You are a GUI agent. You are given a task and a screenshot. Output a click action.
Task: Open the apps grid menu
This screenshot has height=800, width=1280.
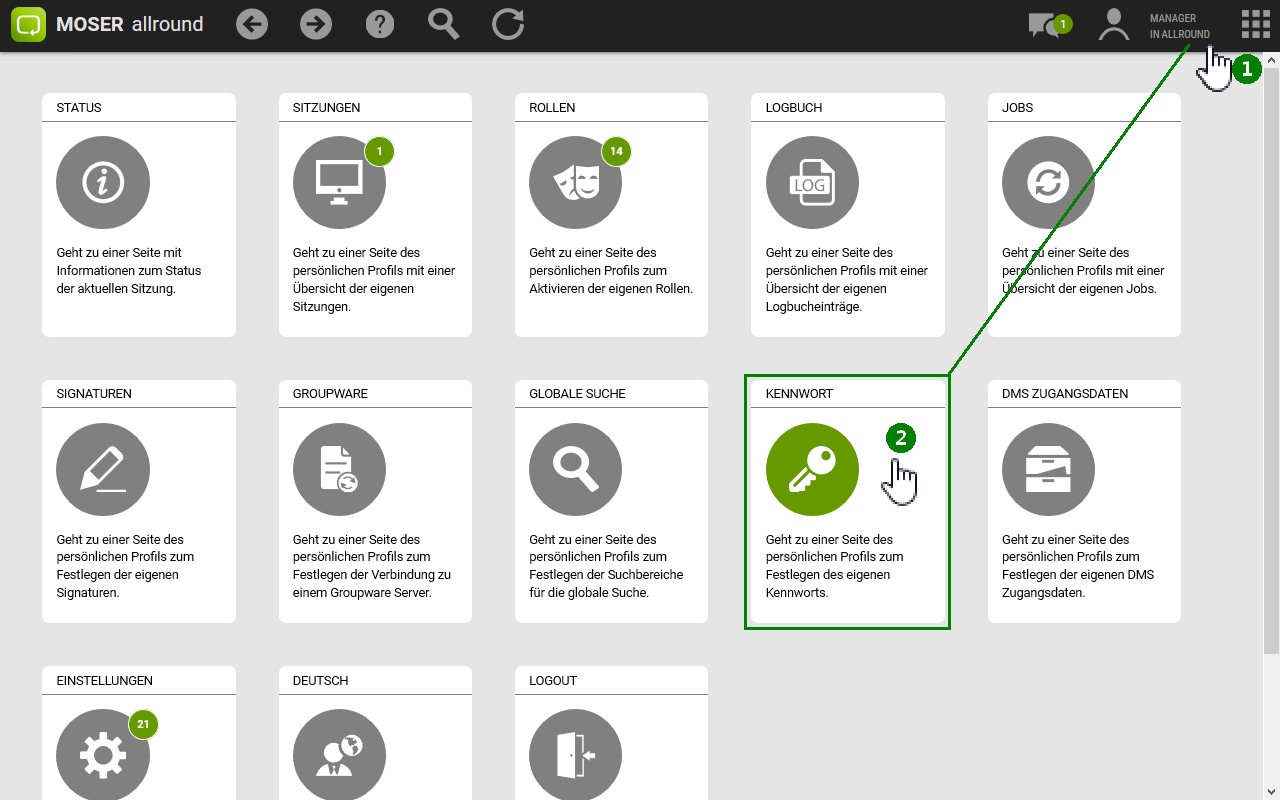[x=1255, y=25]
